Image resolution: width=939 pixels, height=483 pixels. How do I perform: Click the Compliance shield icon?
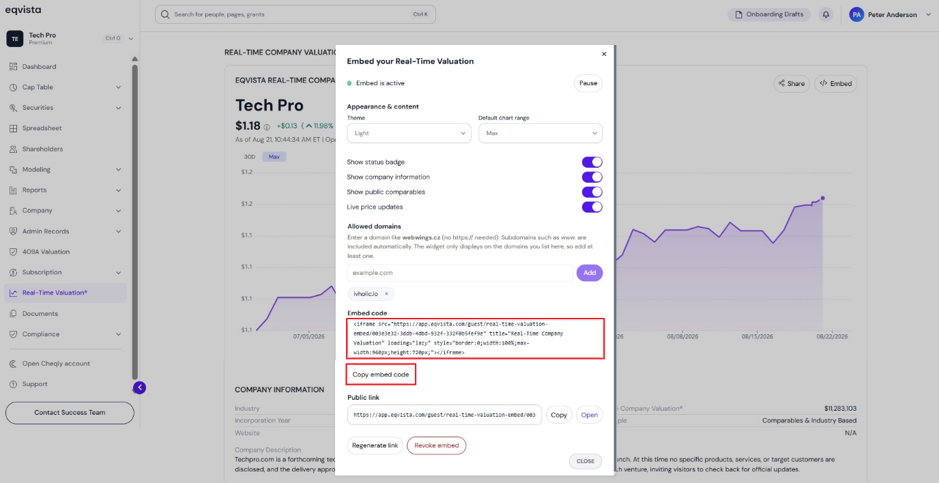coord(13,334)
